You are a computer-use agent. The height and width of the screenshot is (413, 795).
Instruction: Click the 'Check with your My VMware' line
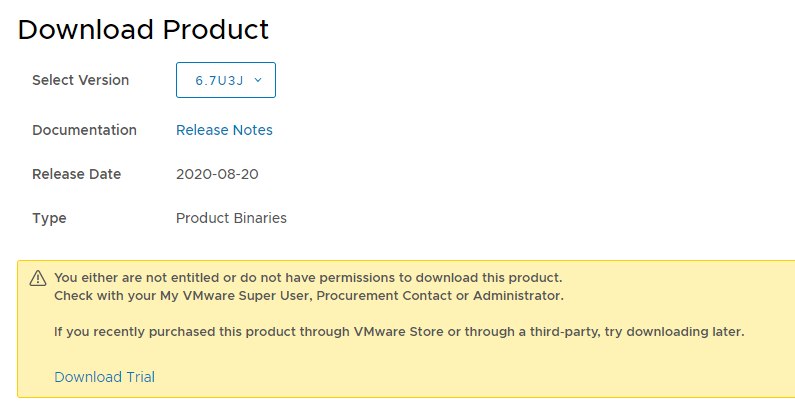pos(309,296)
